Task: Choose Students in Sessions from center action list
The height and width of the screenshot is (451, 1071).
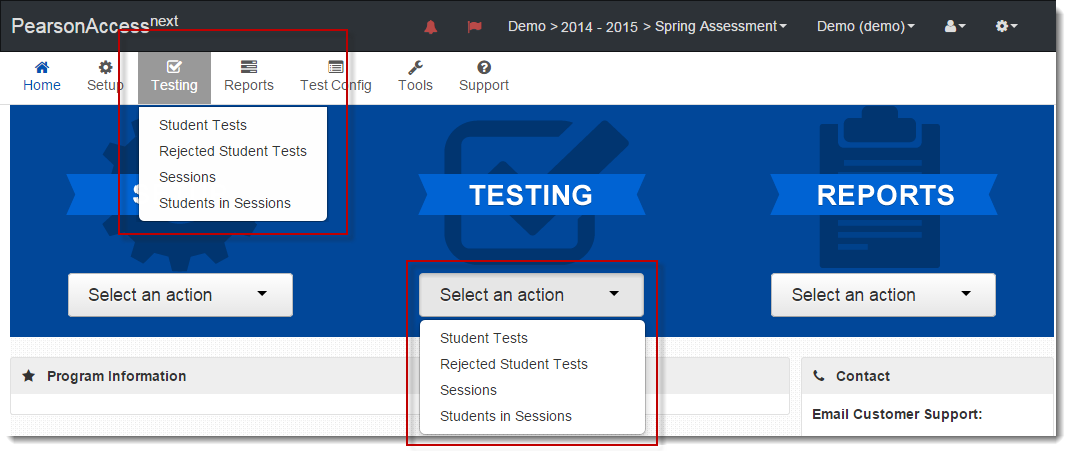Action: pos(506,416)
